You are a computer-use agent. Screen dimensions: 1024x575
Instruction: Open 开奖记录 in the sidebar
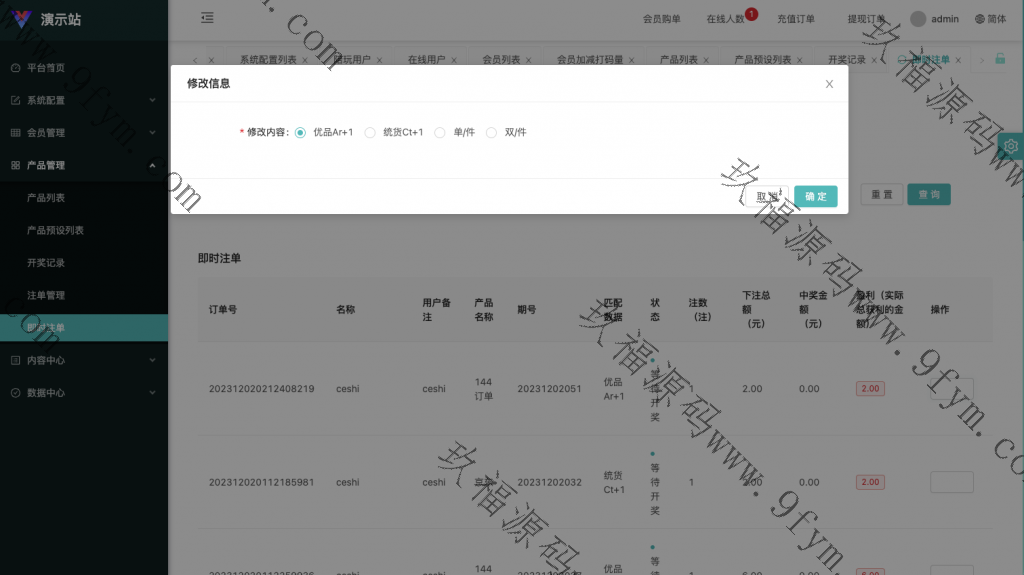coord(46,263)
